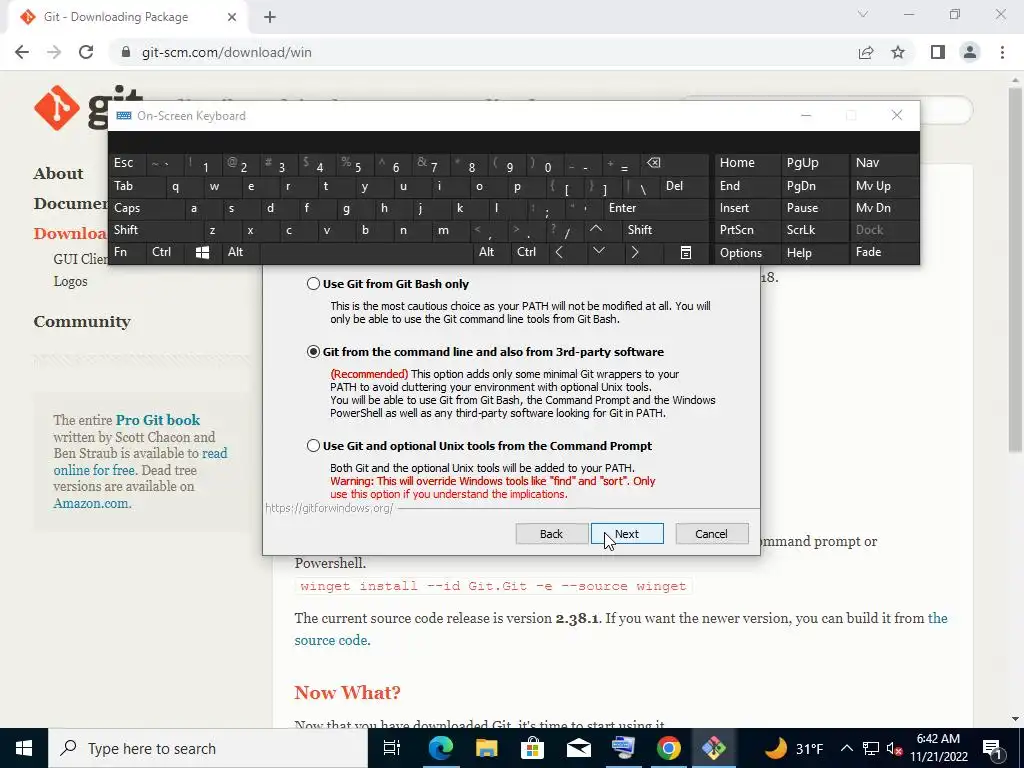Open the About section on git-scm
The width and height of the screenshot is (1024, 768).
[x=59, y=174]
